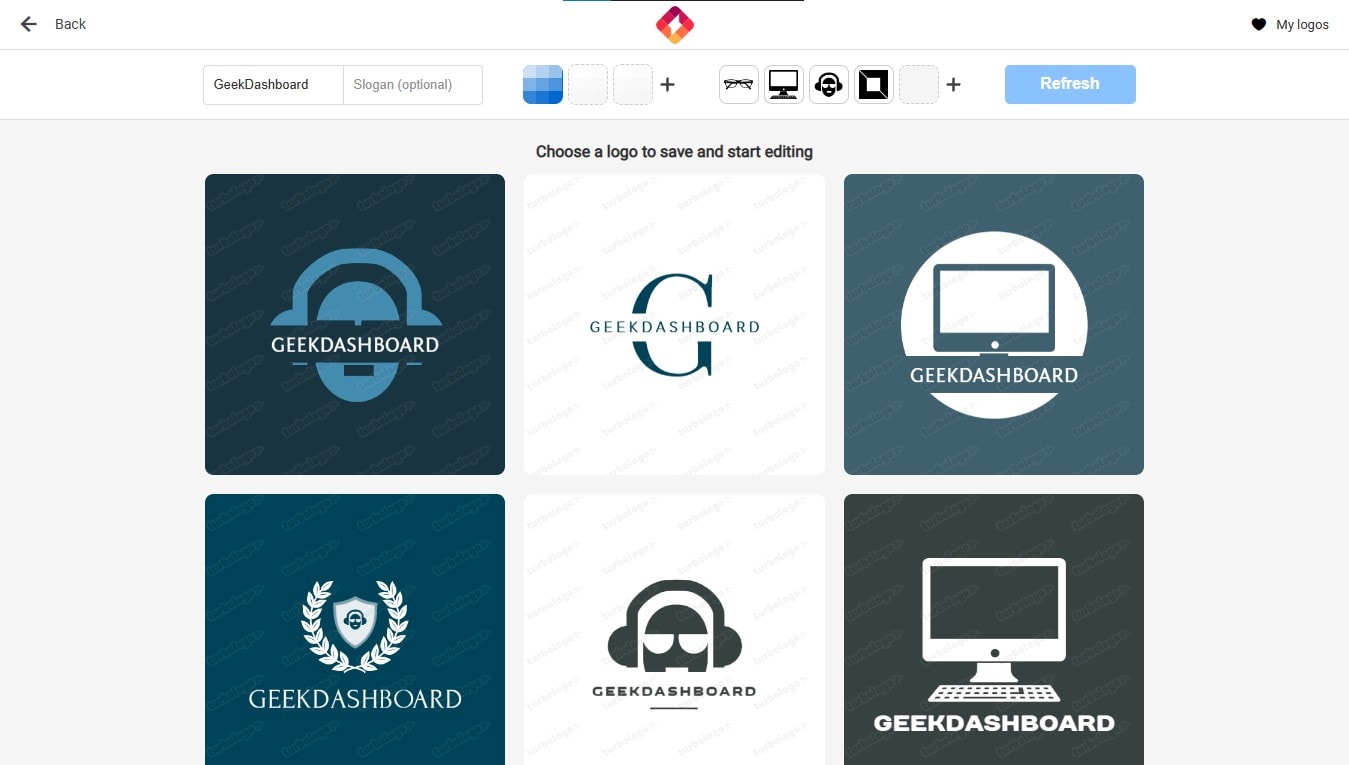
Task: Add a new icon using the plus sign
Action: coord(953,84)
